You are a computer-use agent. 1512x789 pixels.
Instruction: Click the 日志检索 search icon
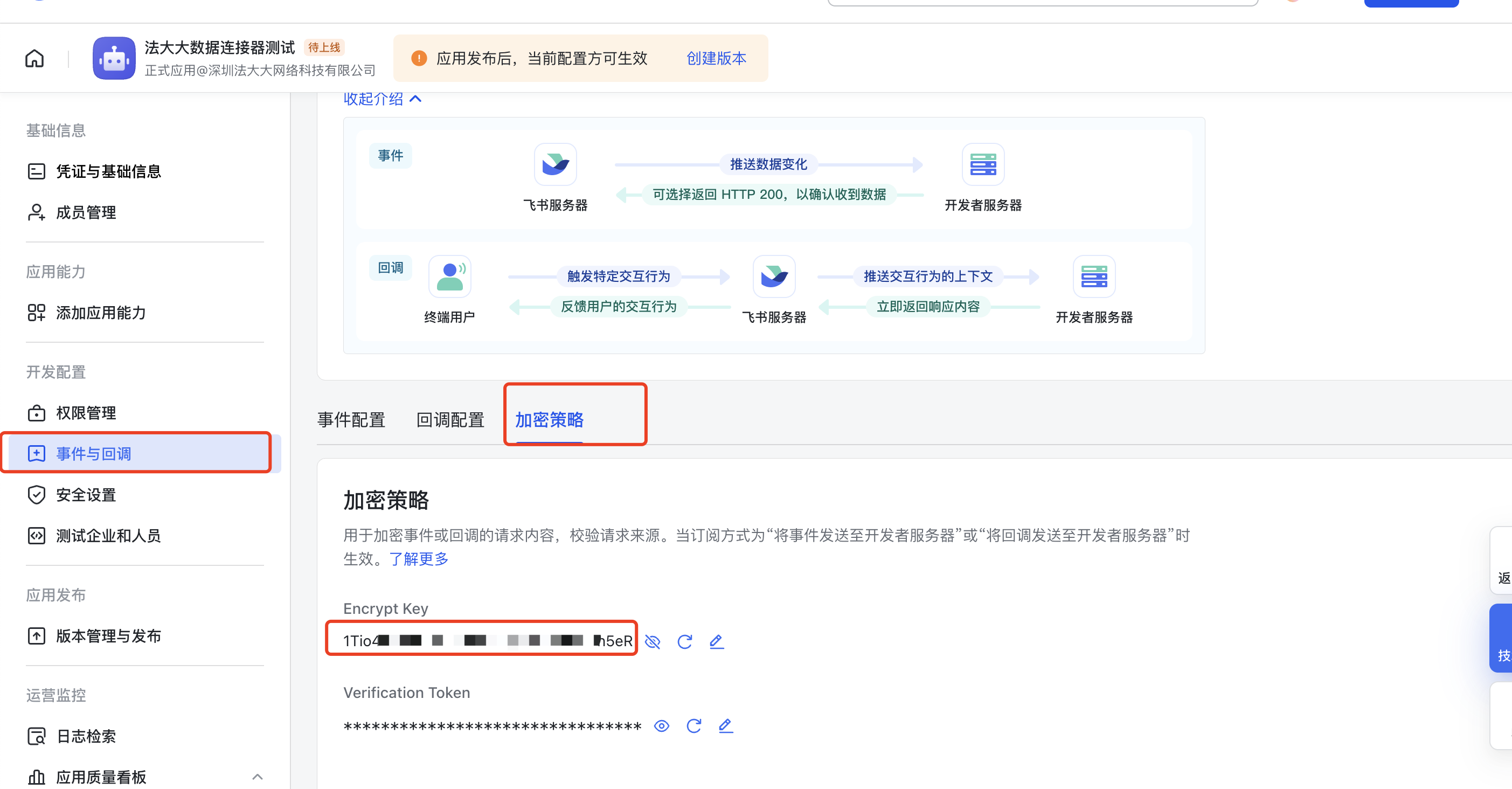(x=37, y=736)
